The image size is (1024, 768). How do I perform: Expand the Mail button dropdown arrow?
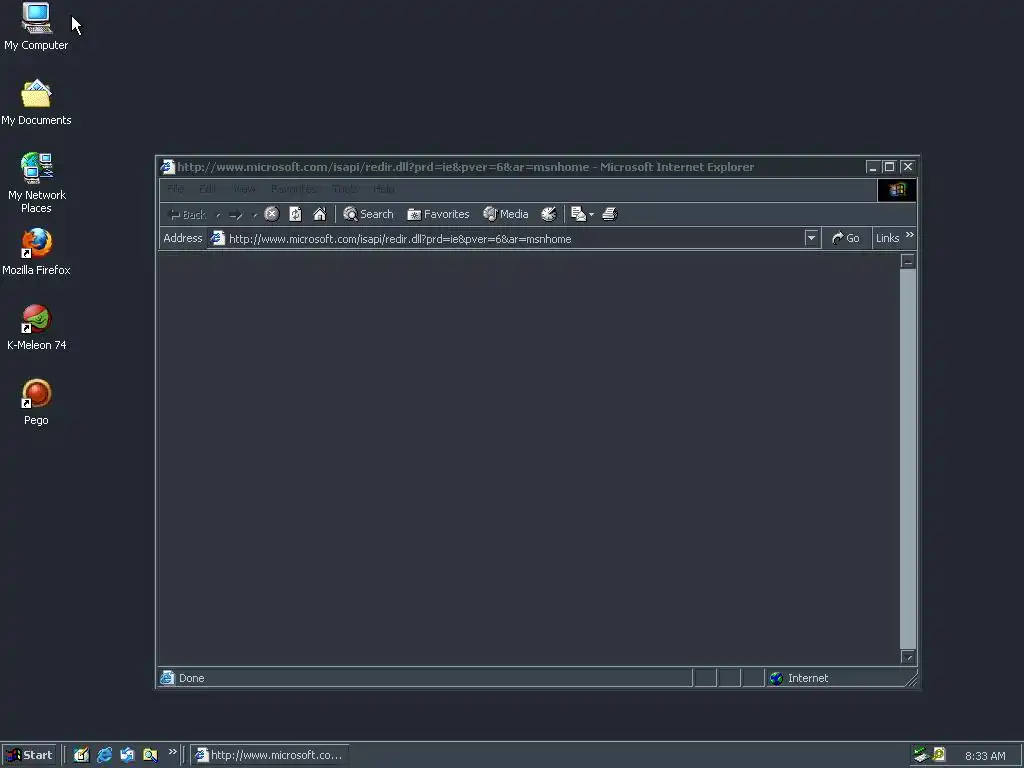click(592, 214)
